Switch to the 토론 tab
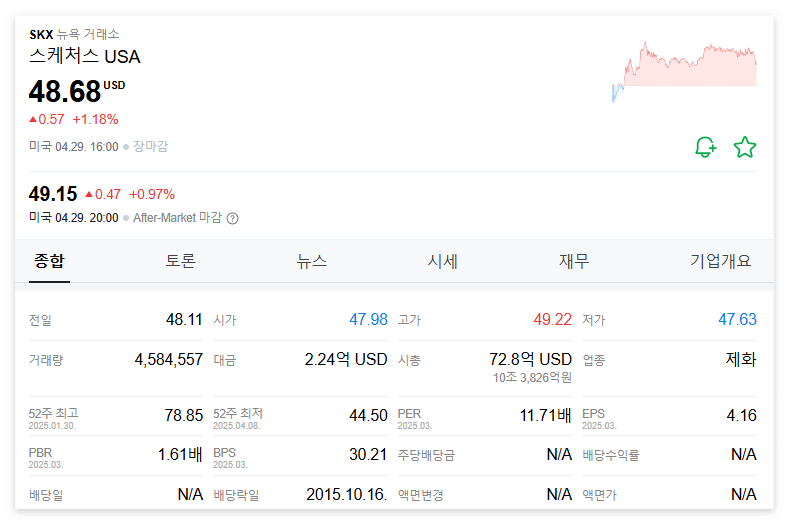Image resolution: width=789 pixels, height=524 pixels. 180,261
